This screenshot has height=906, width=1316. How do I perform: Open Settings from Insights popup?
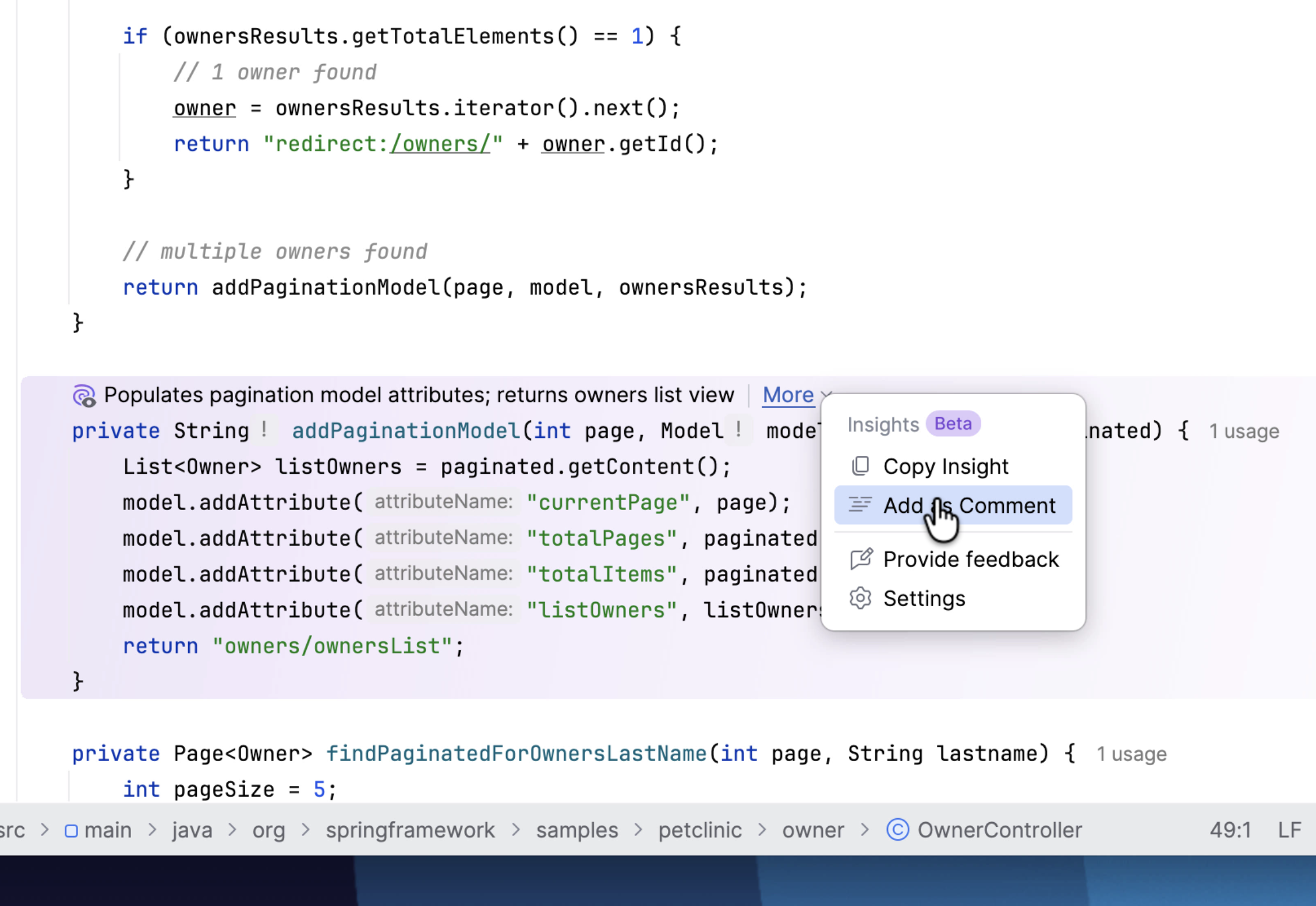click(924, 599)
